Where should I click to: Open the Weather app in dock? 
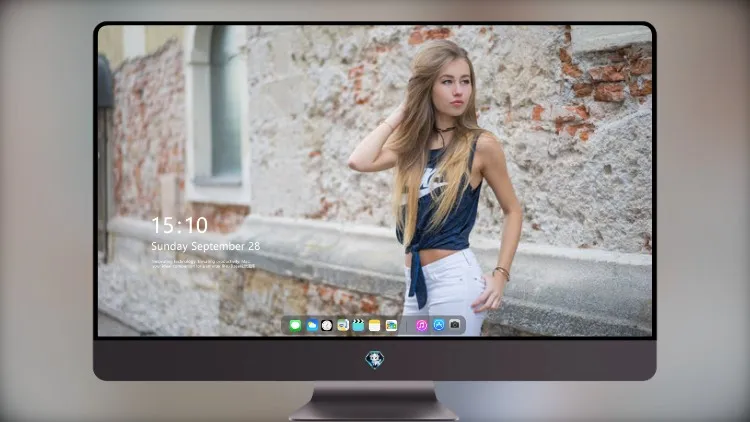pyautogui.click(x=311, y=326)
